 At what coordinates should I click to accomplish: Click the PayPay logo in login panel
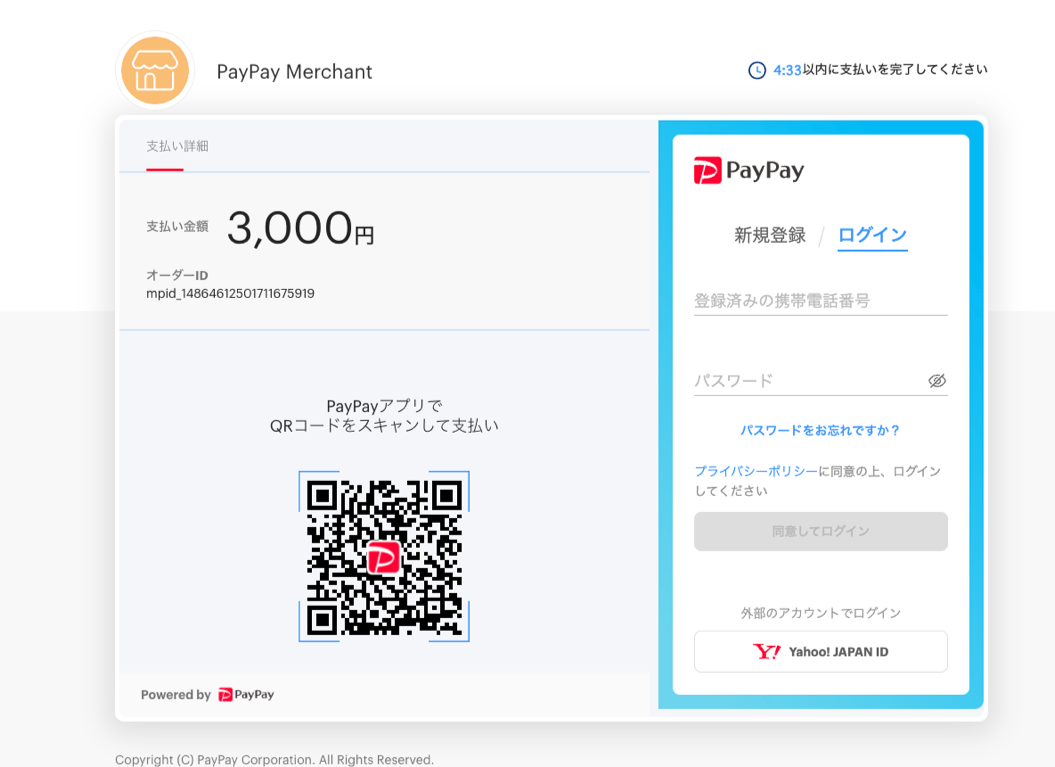(x=749, y=170)
